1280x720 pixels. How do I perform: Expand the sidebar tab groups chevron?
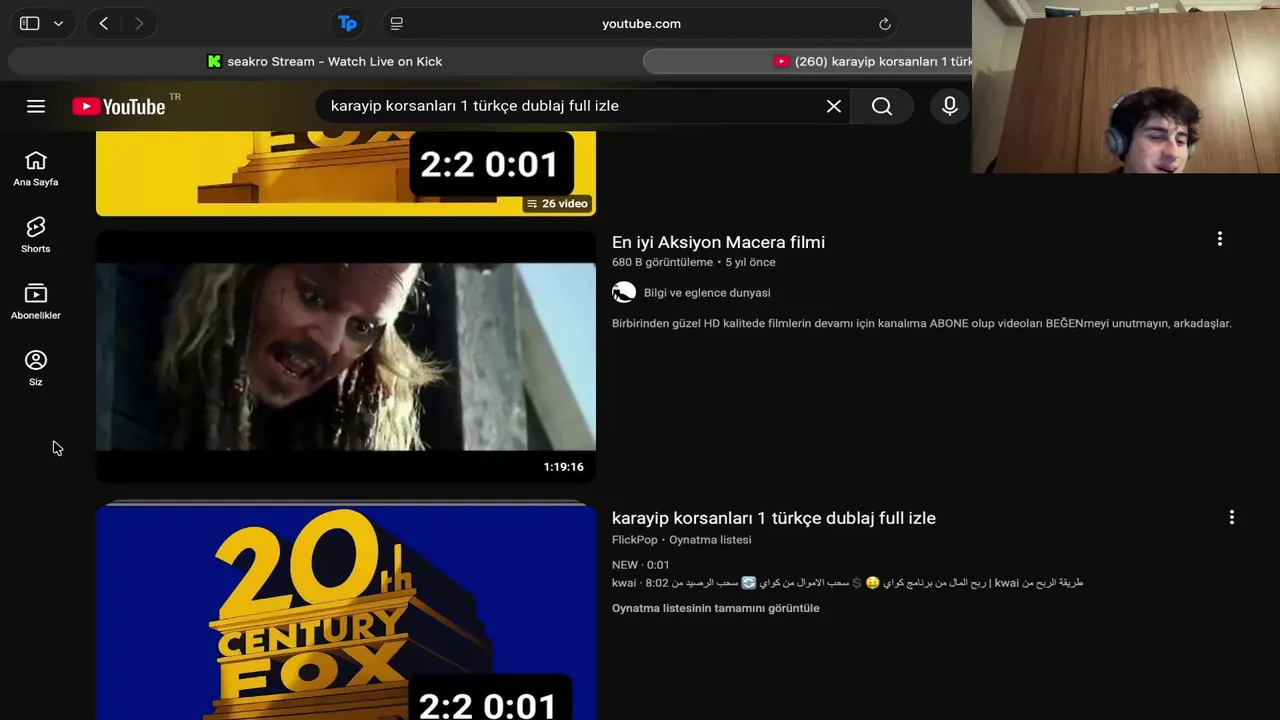(x=58, y=23)
